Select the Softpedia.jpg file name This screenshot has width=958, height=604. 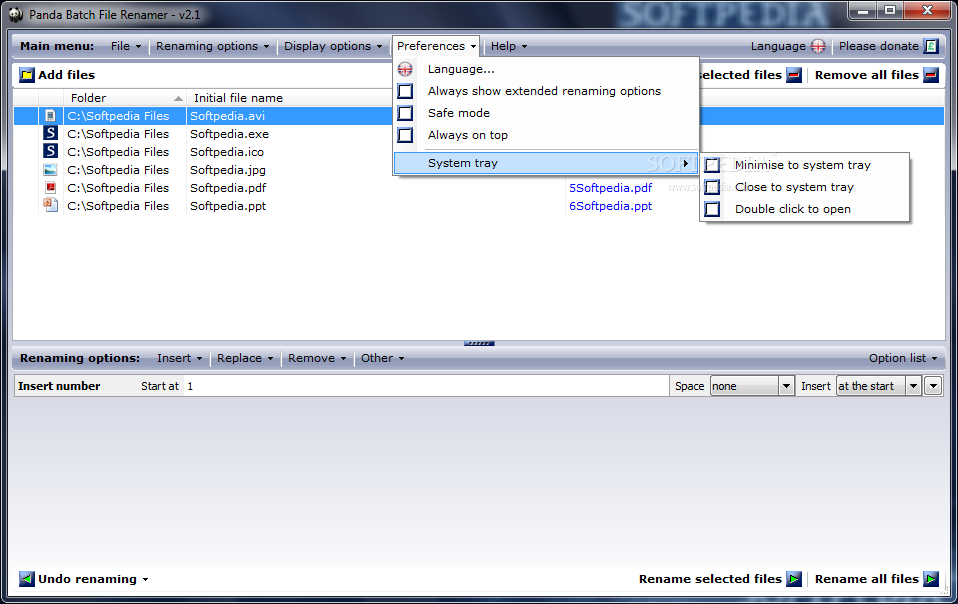tap(227, 170)
